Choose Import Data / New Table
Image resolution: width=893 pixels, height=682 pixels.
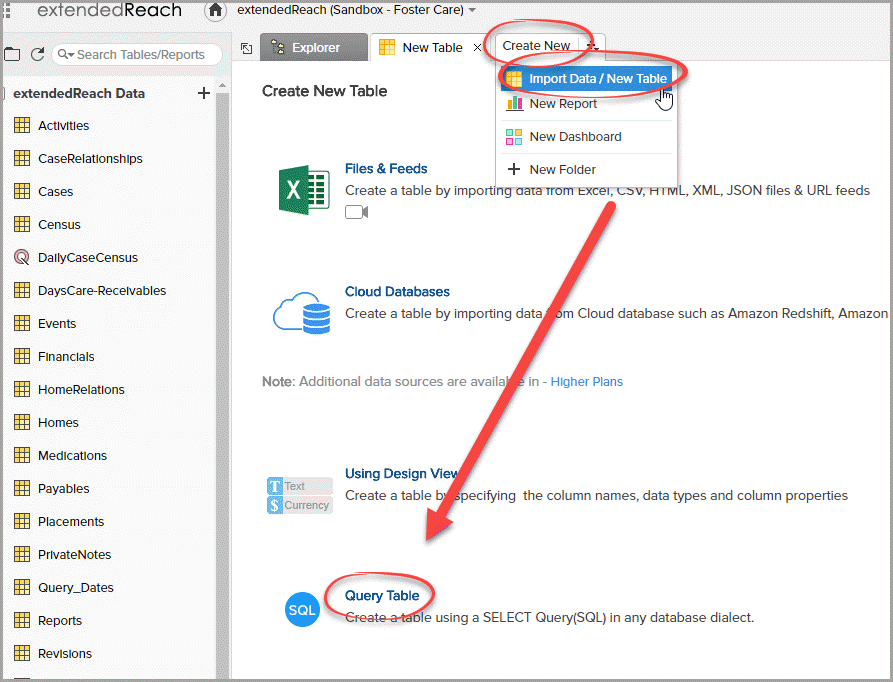pyautogui.click(x=586, y=79)
